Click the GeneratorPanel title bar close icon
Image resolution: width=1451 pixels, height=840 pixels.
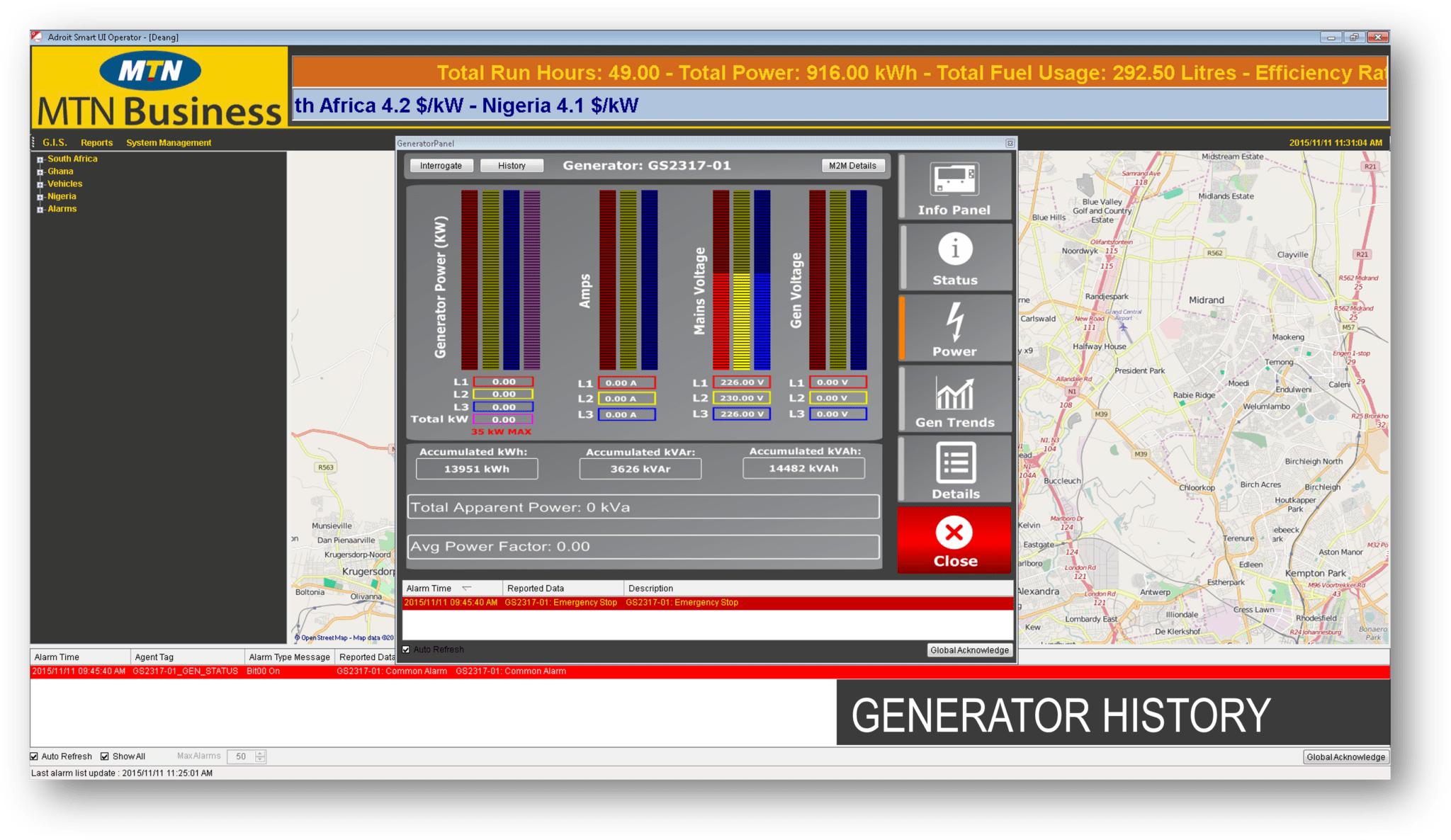click(1010, 143)
